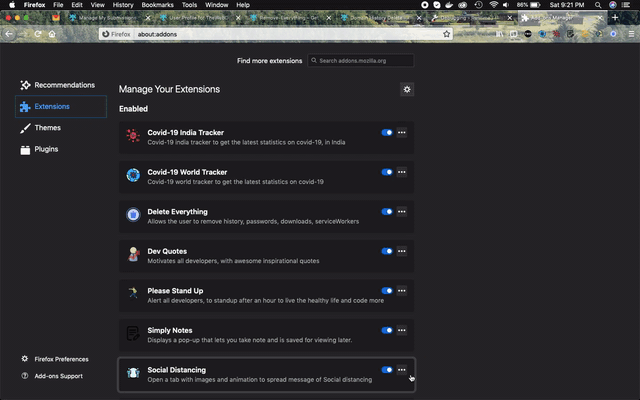Screen dimensions: 640x400
Task: Click the Please Stand Up extension icon
Action: pos(133,293)
